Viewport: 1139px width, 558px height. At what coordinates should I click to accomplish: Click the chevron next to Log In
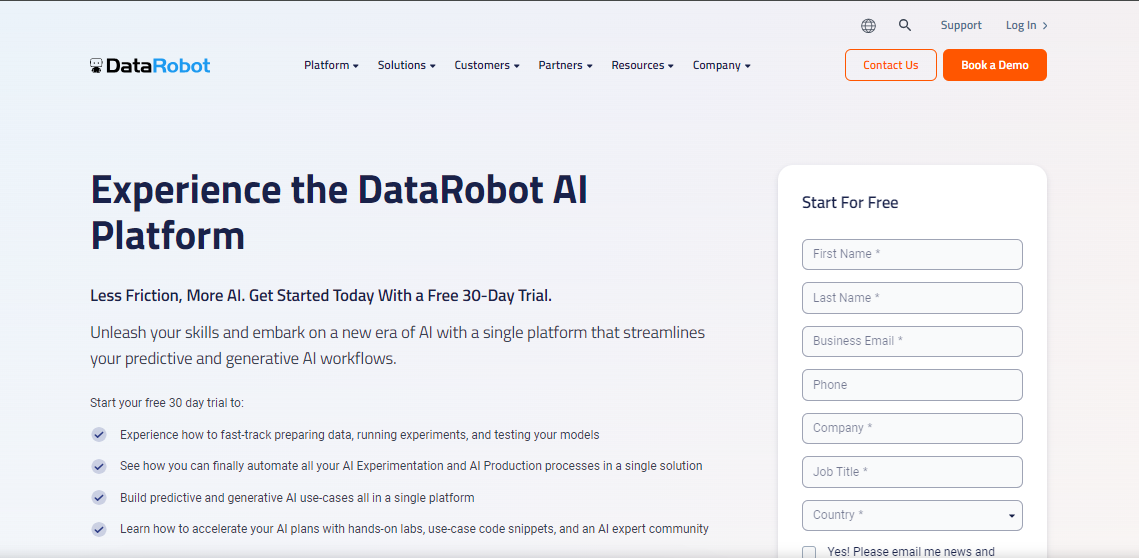(x=1045, y=26)
